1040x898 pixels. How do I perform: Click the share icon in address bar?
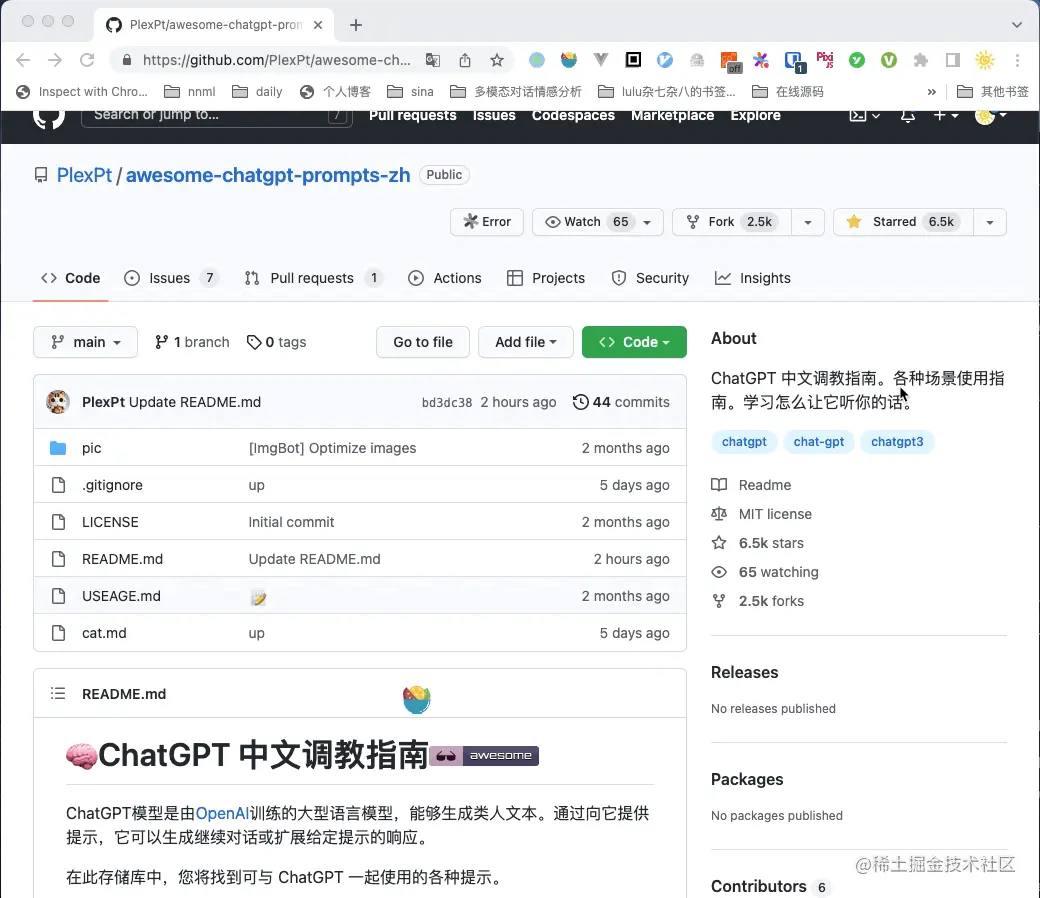point(465,60)
